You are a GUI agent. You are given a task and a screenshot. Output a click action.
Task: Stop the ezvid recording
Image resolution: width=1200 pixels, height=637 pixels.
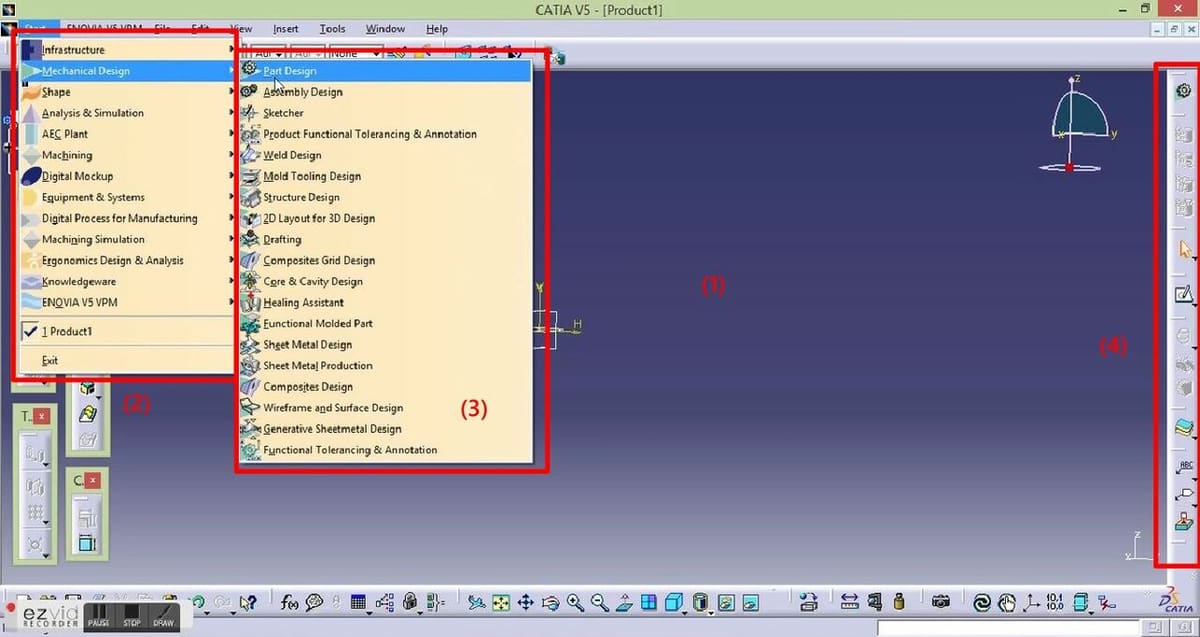(131, 616)
